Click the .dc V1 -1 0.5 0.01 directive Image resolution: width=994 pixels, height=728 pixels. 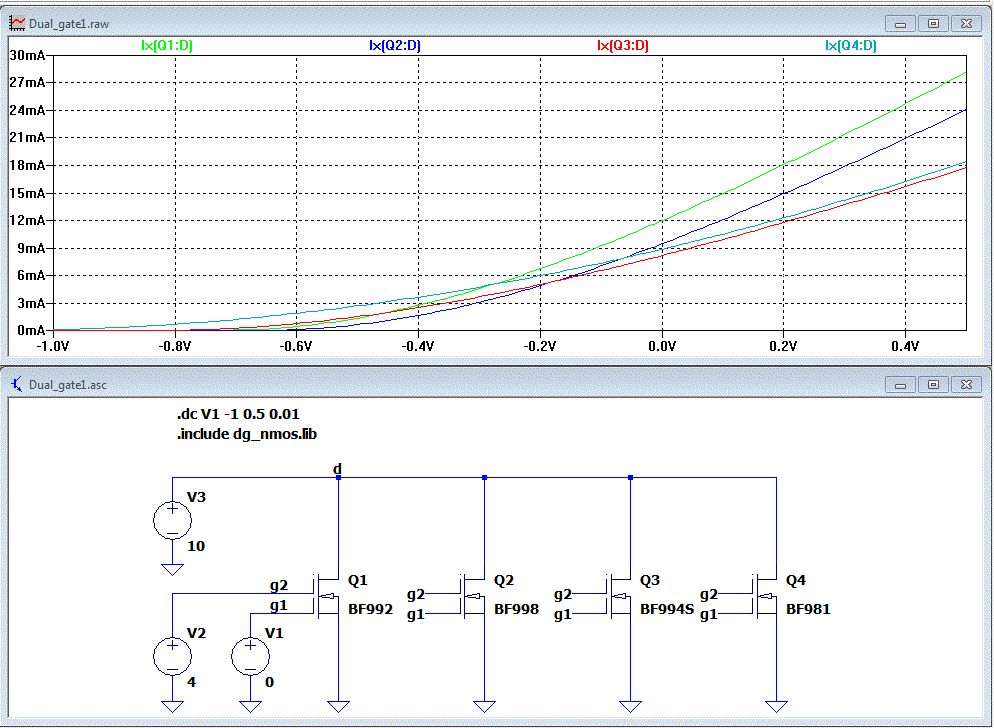click(x=238, y=414)
